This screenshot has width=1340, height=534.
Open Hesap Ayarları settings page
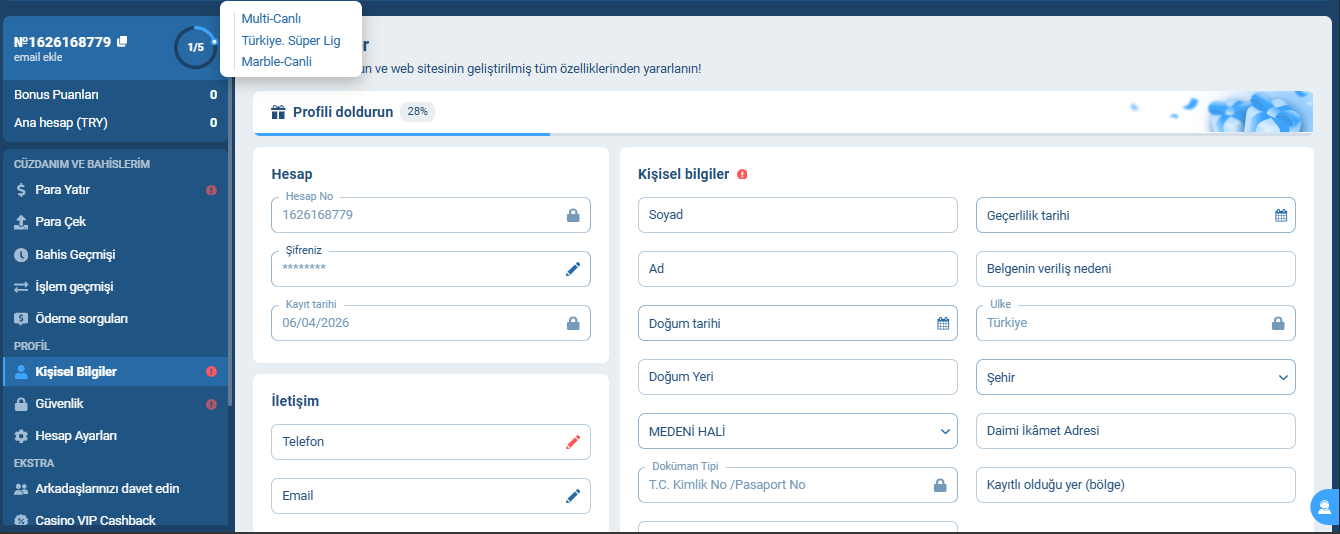point(76,436)
